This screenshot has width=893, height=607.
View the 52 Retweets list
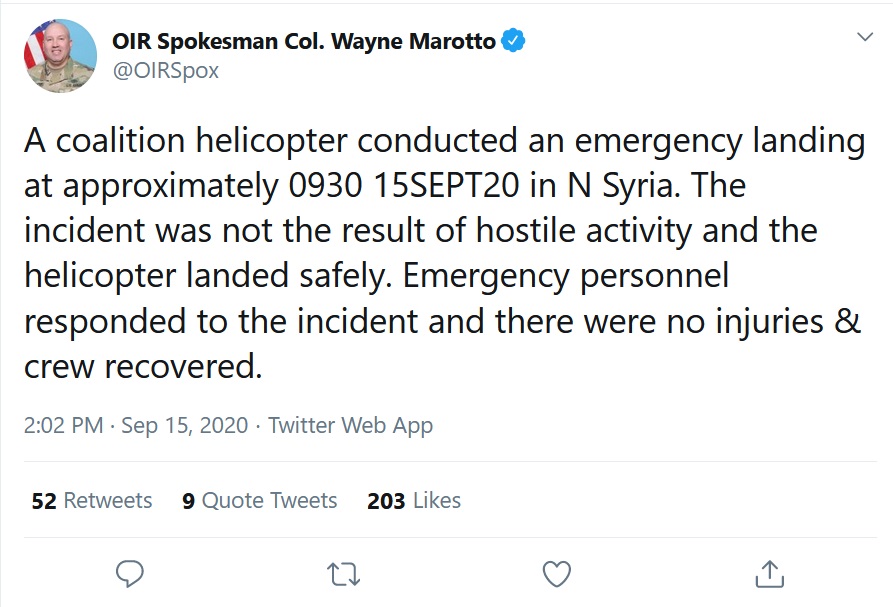click(92, 500)
